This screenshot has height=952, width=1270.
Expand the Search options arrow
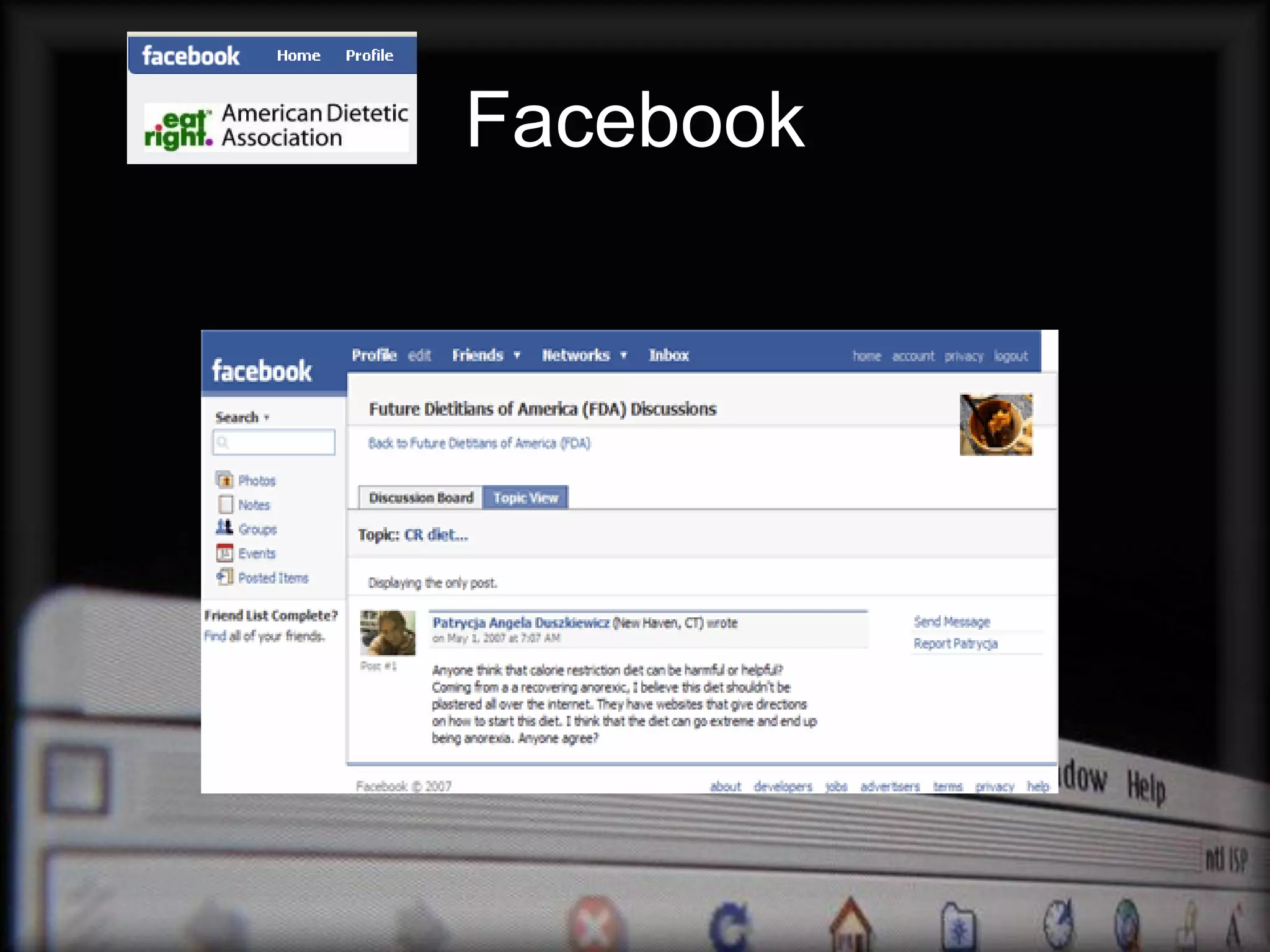267,418
